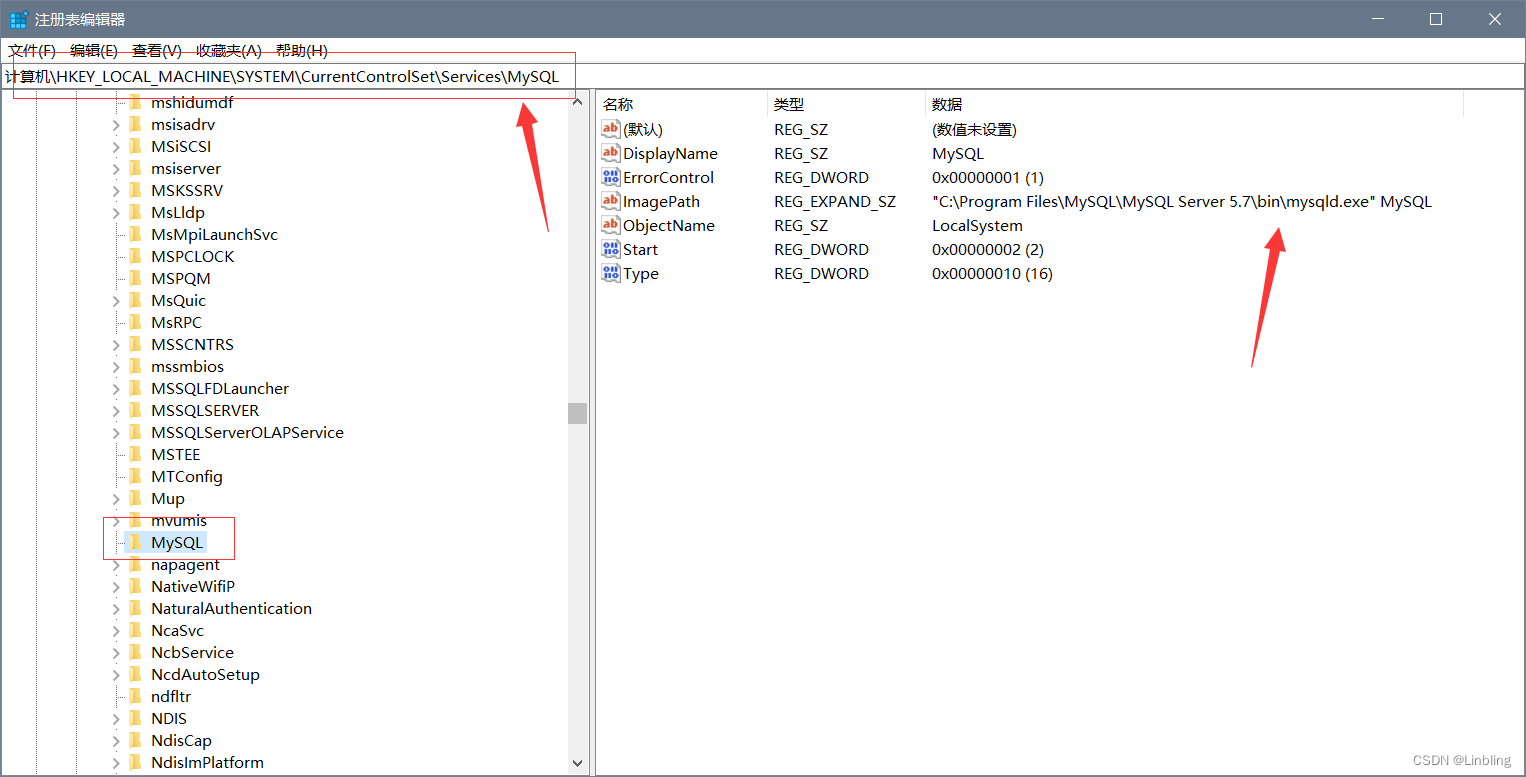
Task: Select the mssmbios key
Action: point(187,366)
